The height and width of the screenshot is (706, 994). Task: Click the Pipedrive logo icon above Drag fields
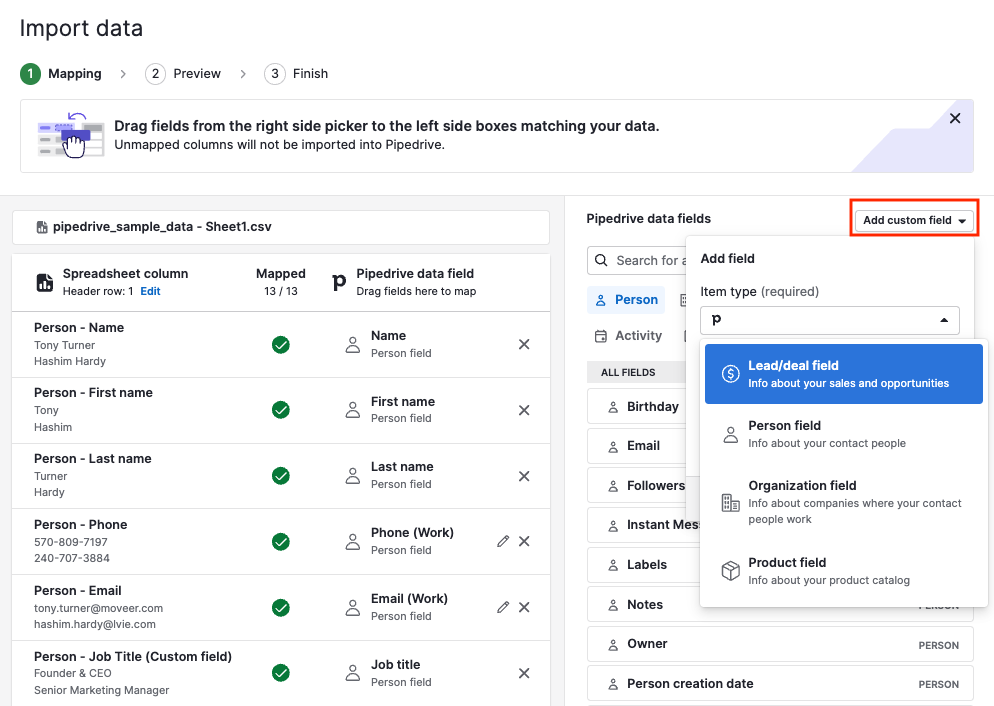337,282
